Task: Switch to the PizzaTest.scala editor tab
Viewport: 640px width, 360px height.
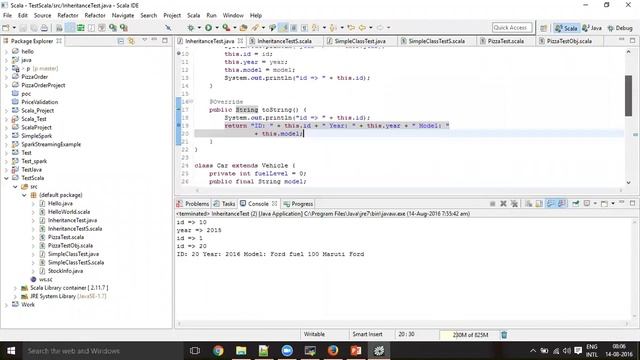Action: point(505,41)
